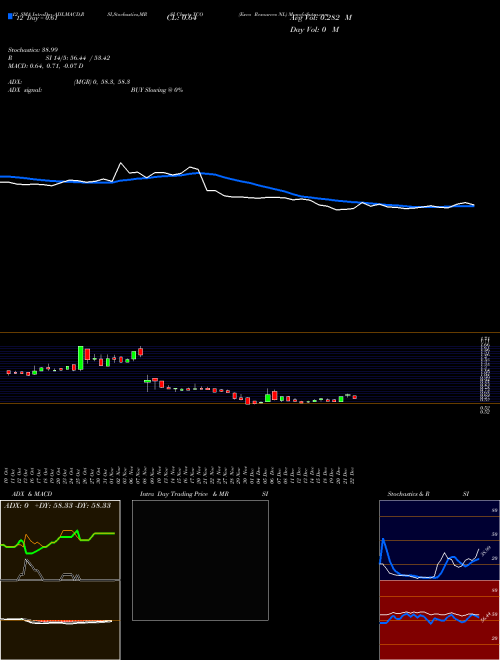
Task: Click the spike peak on the white price line
Action: pos(121,163)
